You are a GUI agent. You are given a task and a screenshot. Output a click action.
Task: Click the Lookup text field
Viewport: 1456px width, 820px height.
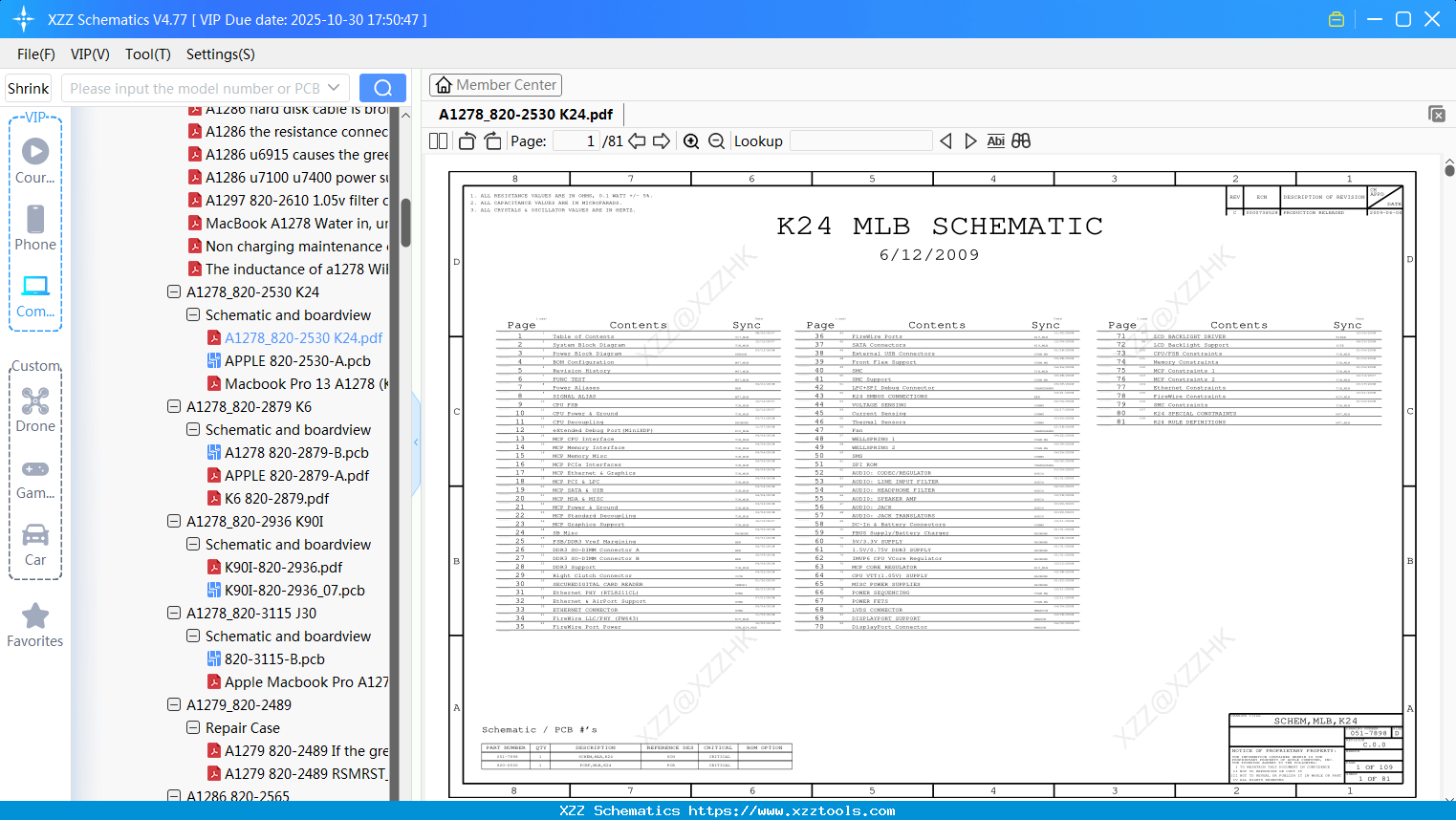861,141
